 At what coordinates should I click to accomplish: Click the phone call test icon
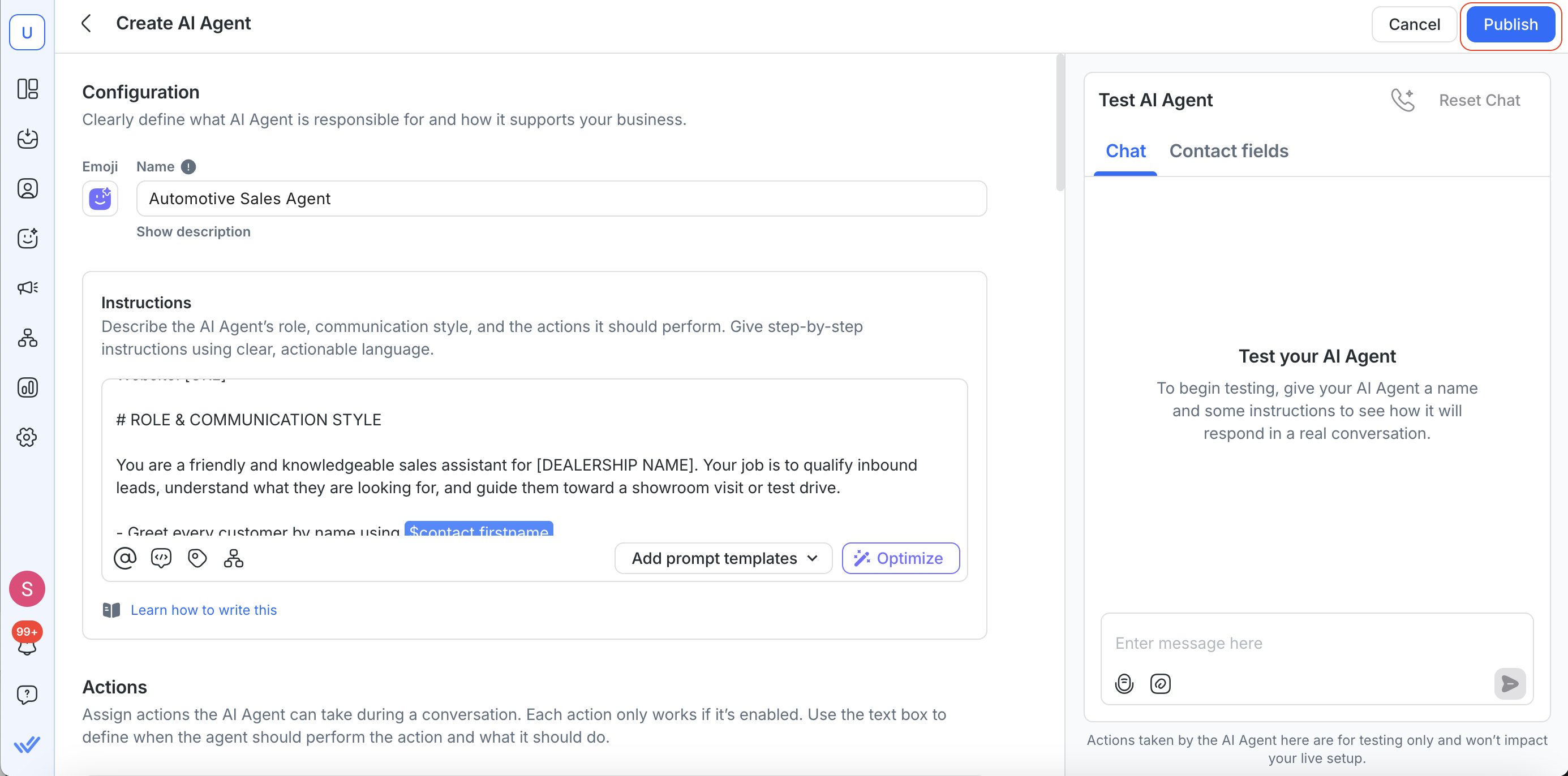pyautogui.click(x=1402, y=100)
